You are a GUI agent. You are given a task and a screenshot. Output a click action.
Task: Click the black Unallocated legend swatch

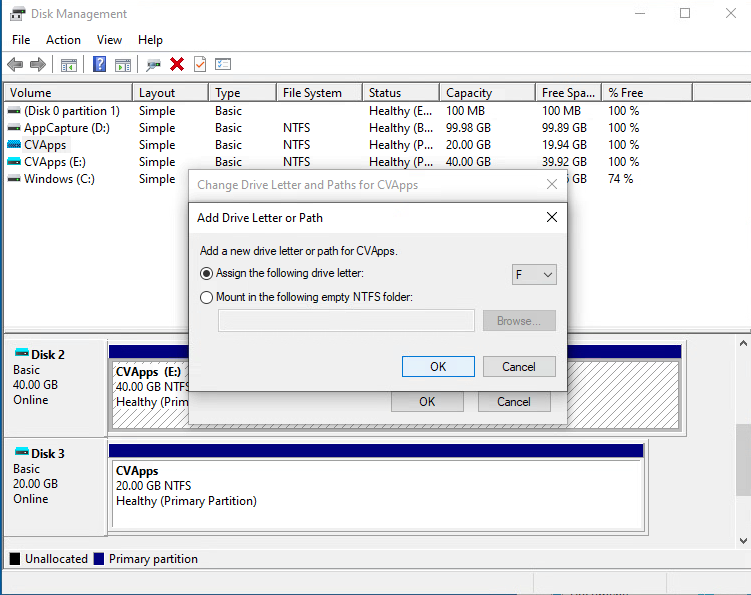click(15, 559)
